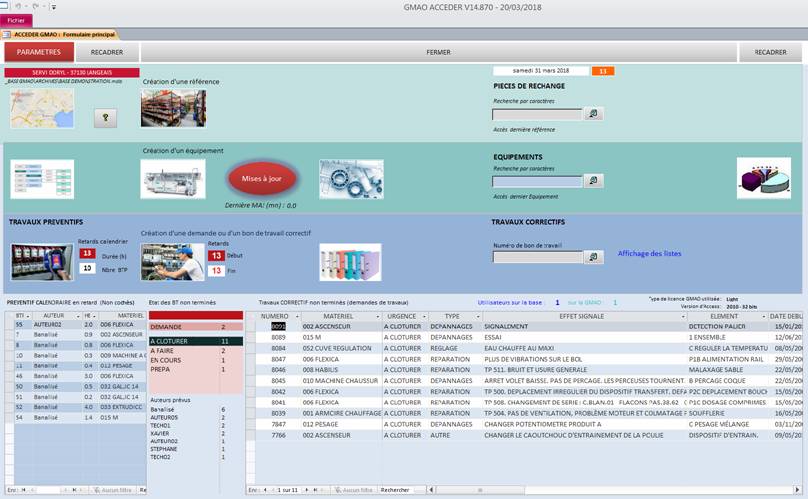This screenshot has height=499, width=808.
Task: Click the TECH01 entry in Auteurs prévus list
Action: click(160, 425)
